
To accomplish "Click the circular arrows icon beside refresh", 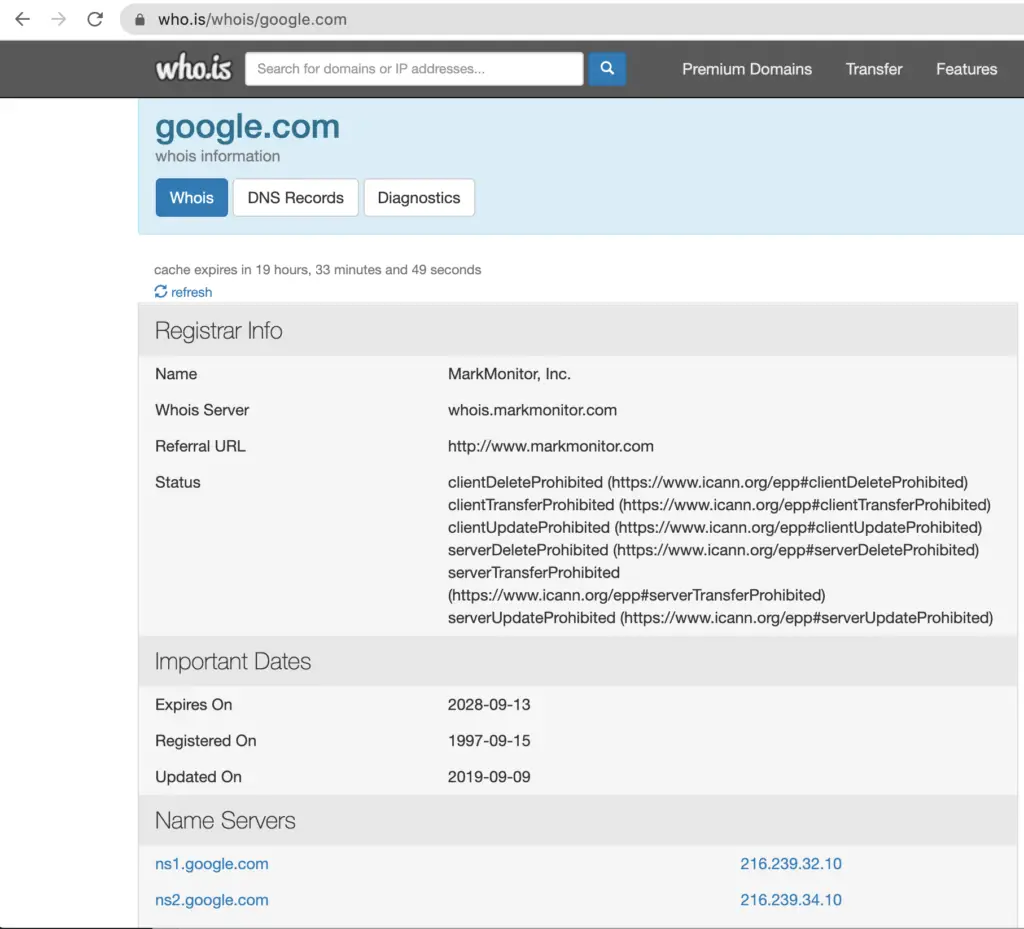I will [x=161, y=291].
